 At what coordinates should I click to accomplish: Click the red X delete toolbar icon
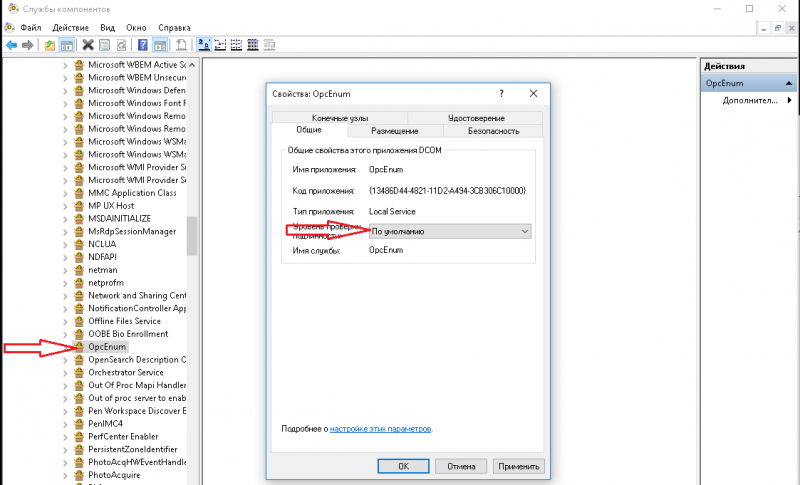point(88,45)
